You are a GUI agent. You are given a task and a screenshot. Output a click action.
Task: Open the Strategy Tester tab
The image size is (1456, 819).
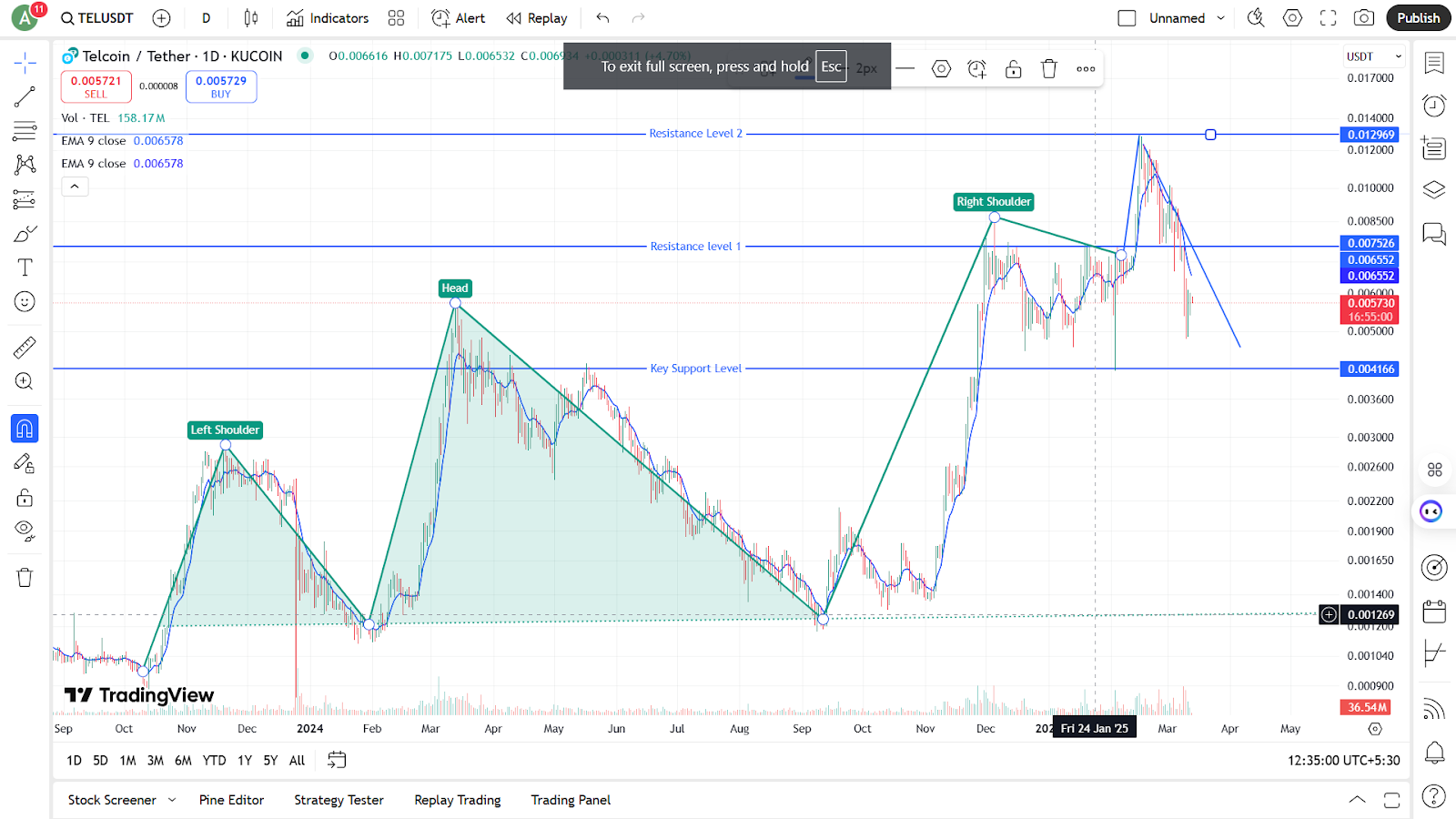tap(339, 800)
